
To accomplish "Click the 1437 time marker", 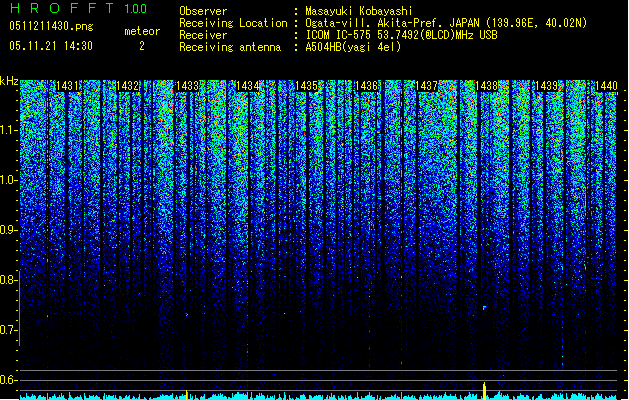I will click(426, 86).
